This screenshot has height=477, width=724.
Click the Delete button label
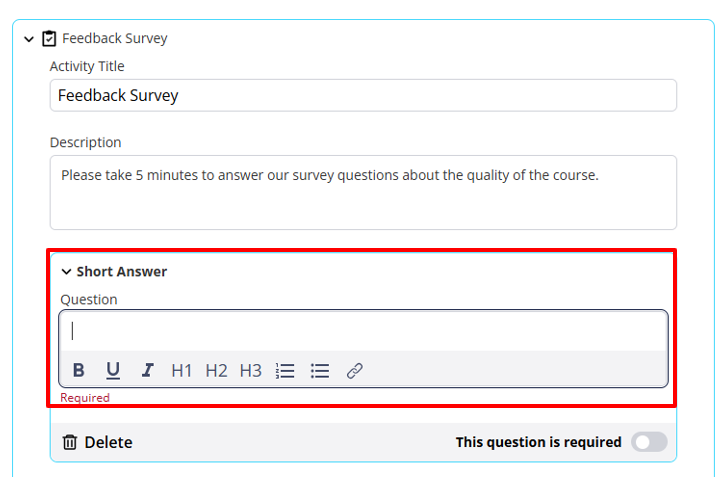coord(108,442)
